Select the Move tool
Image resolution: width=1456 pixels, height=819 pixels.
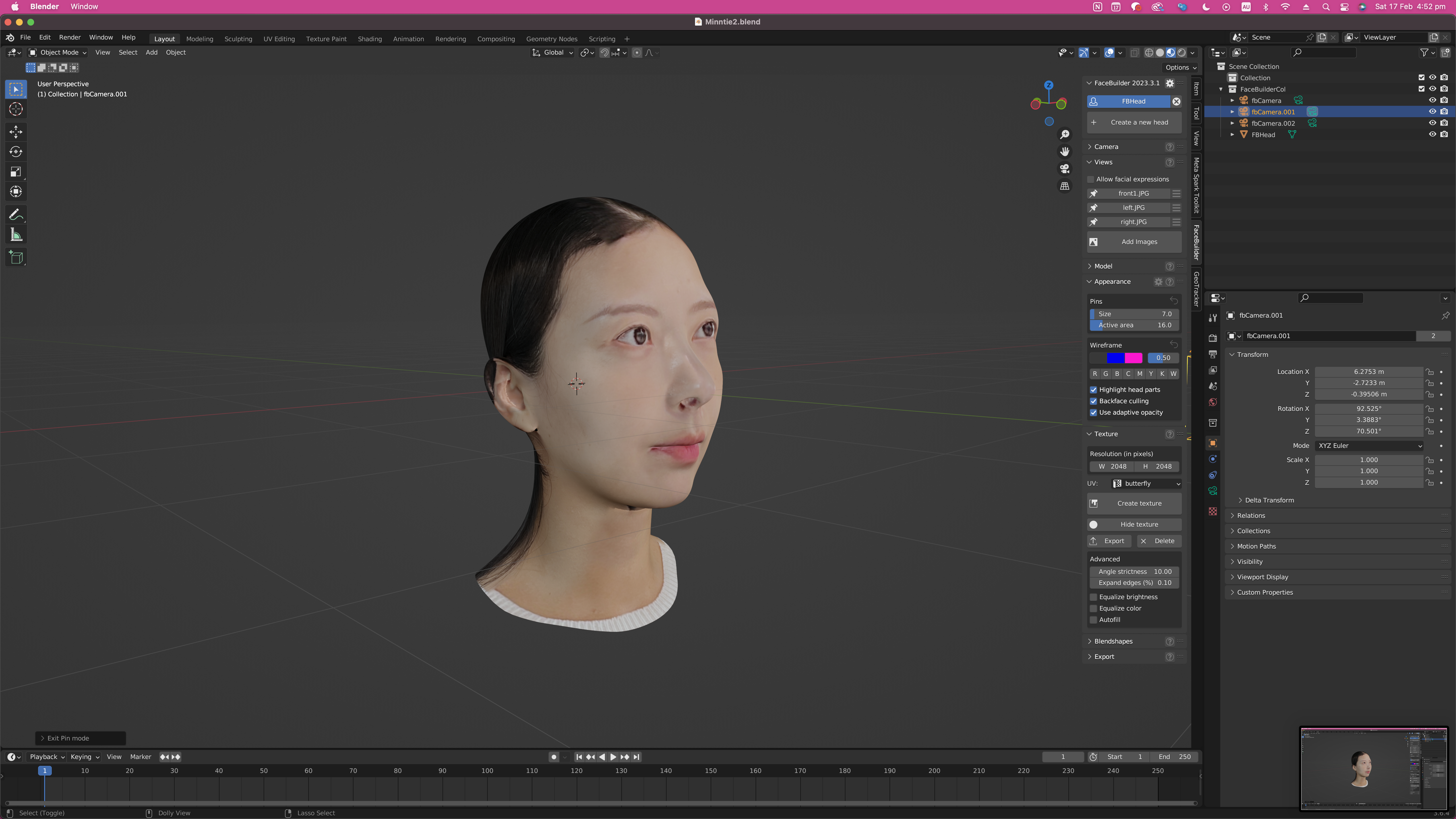pos(16,132)
